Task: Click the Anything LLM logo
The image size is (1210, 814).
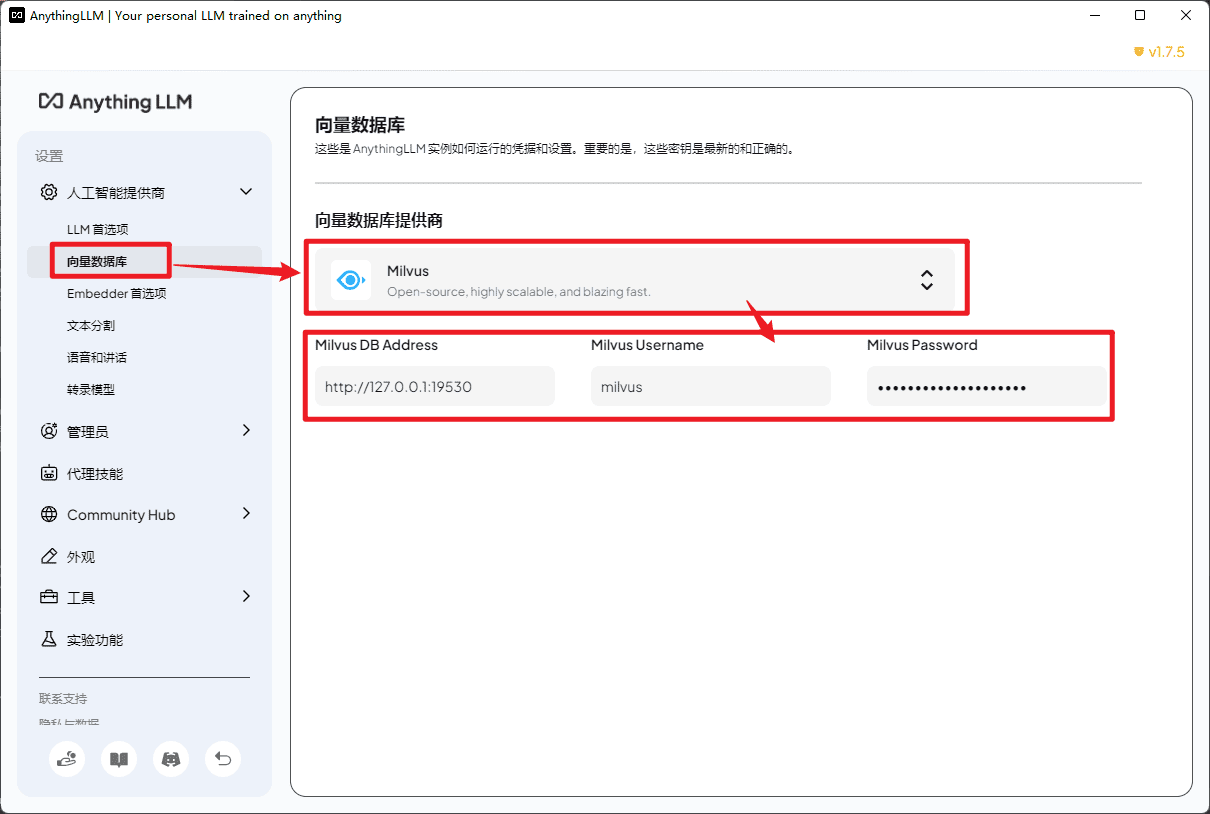Action: point(115,102)
